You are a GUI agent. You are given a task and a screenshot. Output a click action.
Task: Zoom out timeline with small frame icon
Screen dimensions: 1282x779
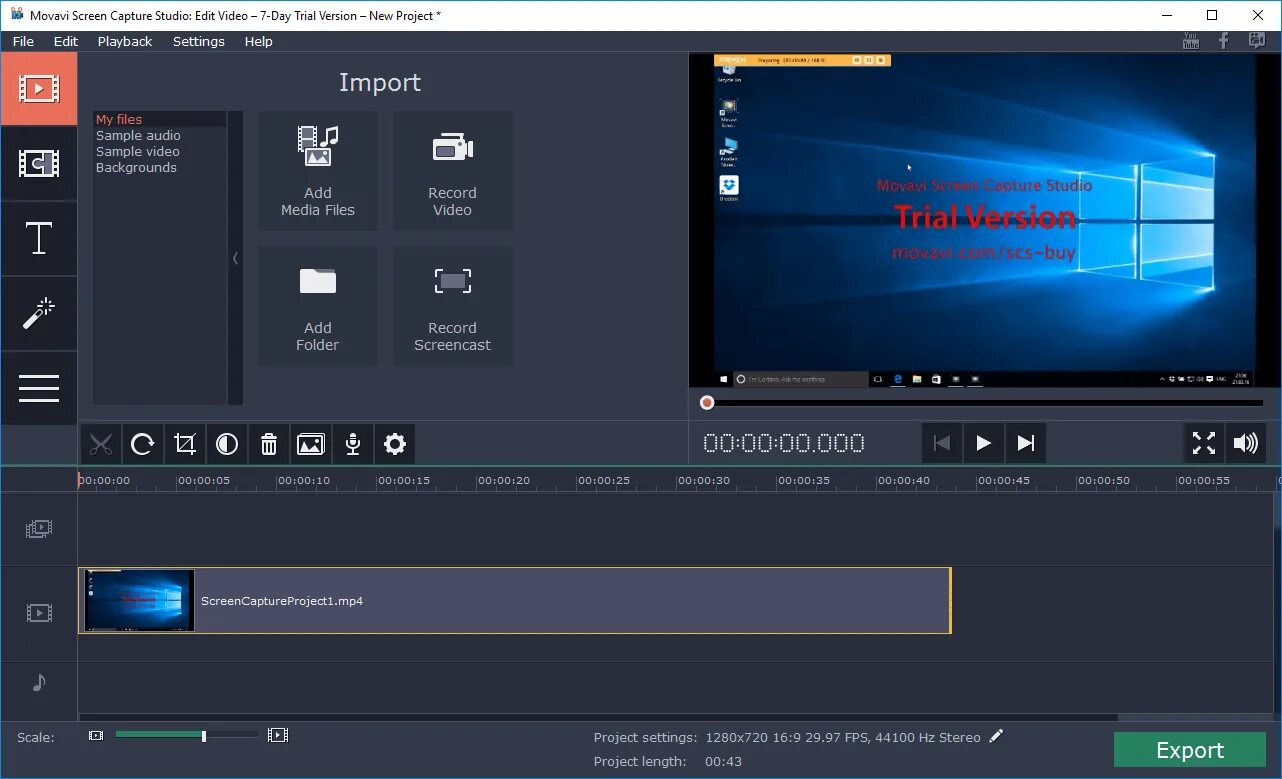pyautogui.click(x=95, y=735)
